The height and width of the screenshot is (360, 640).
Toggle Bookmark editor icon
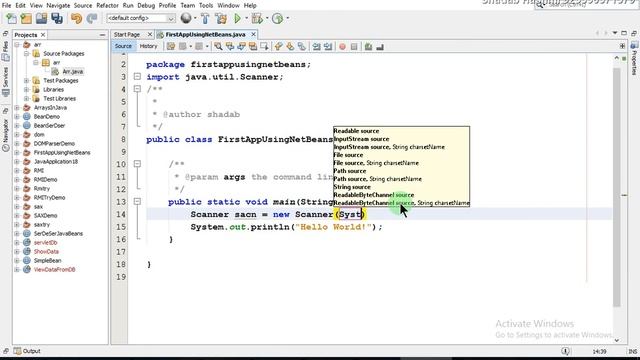302,47
